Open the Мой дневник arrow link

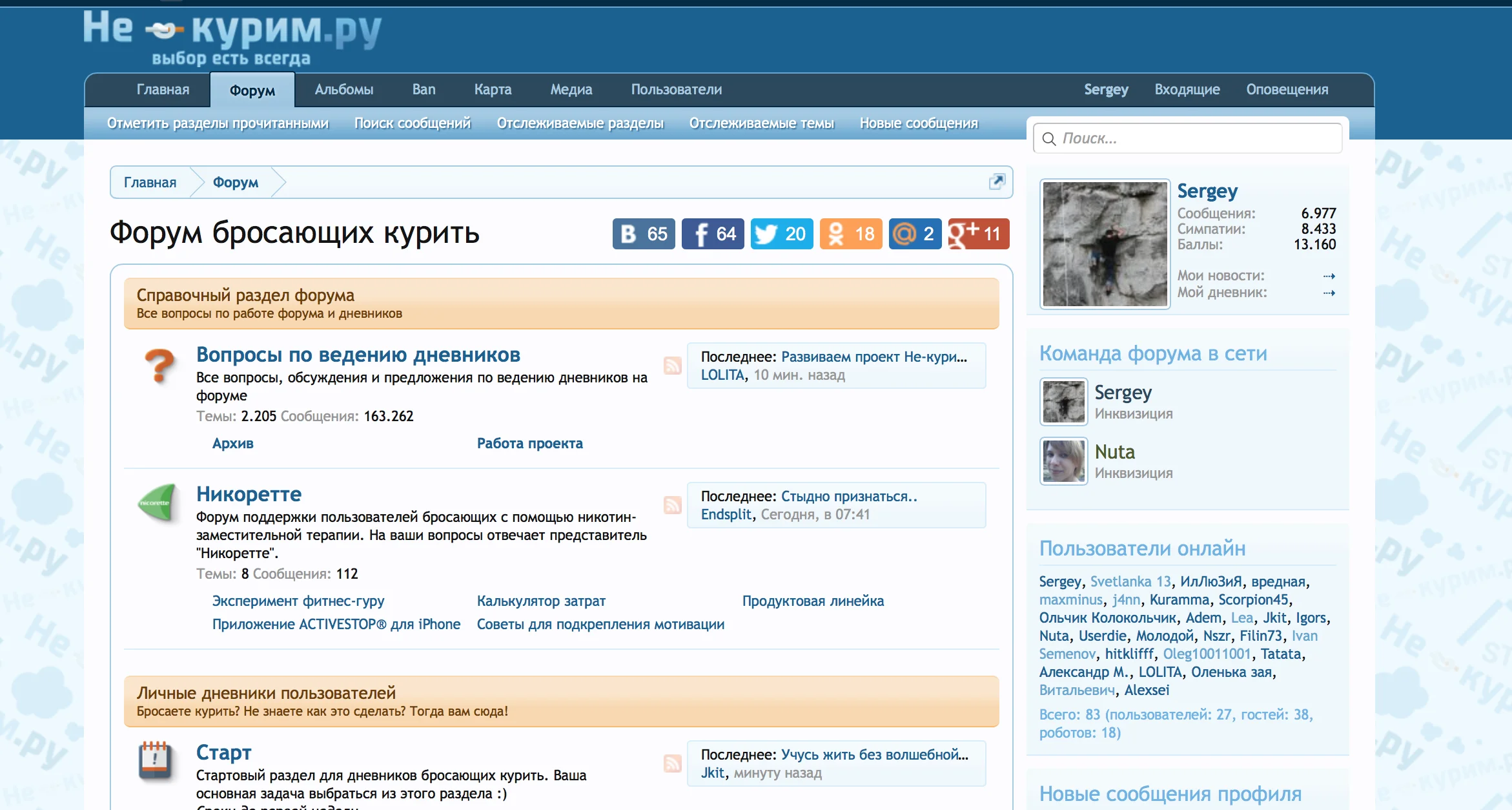click(x=1329, y=293)
